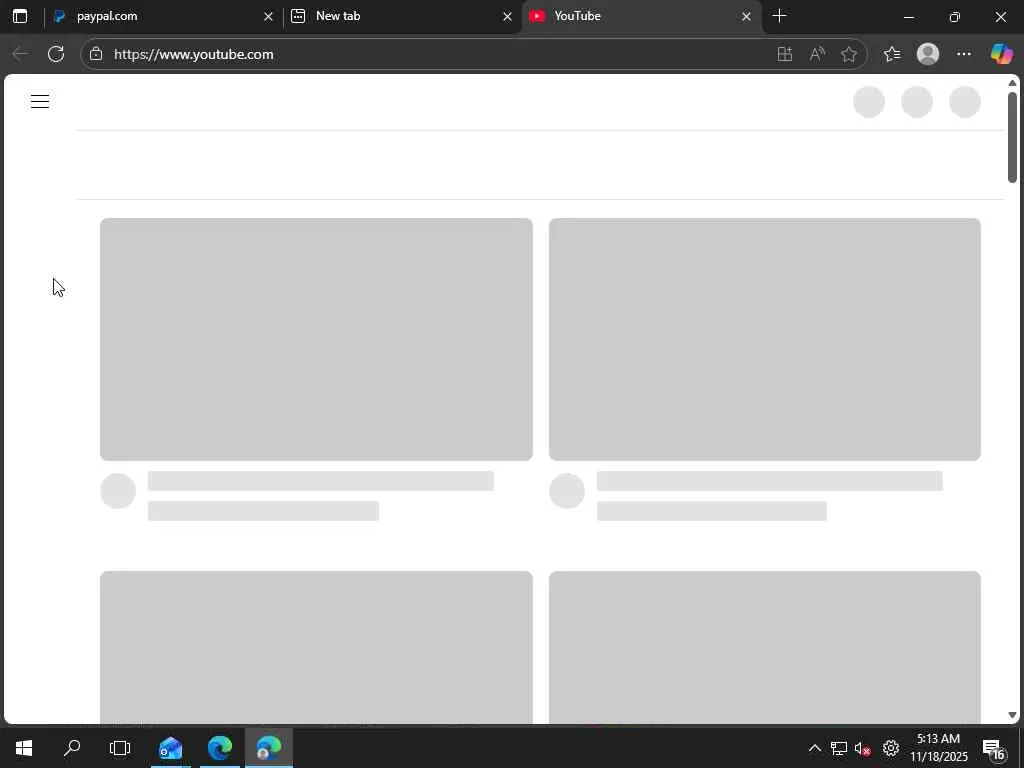The width and height of the screenshot is (1024, 768).
Task: Go back using the browser back arrow
Action: pos(20,54)
